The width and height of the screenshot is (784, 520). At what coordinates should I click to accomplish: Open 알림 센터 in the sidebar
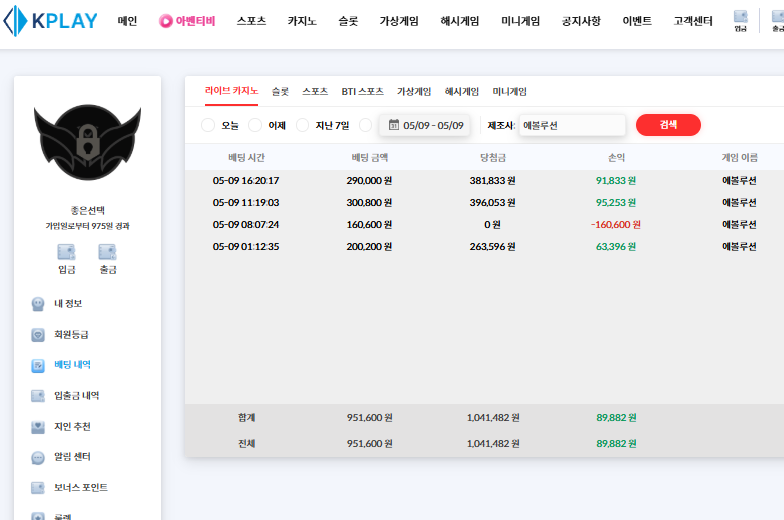tap(72, 457)
